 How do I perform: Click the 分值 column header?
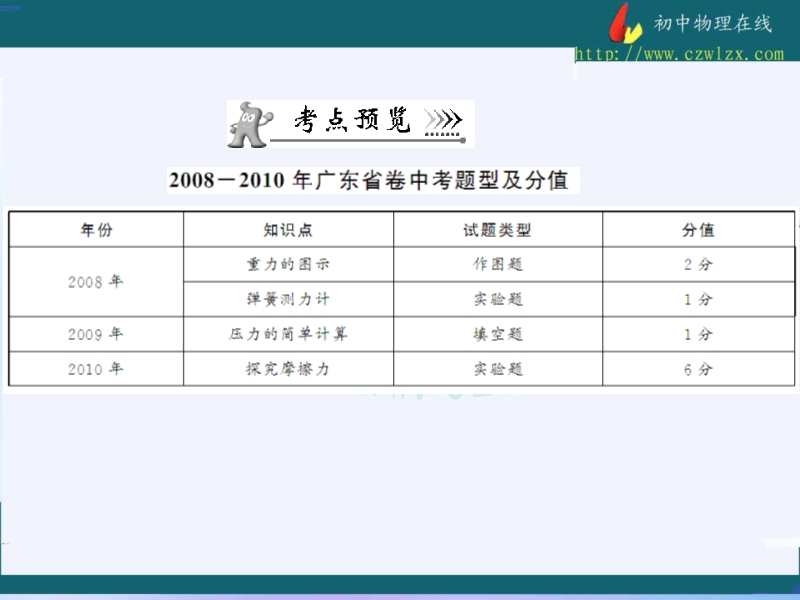point(698,230)
